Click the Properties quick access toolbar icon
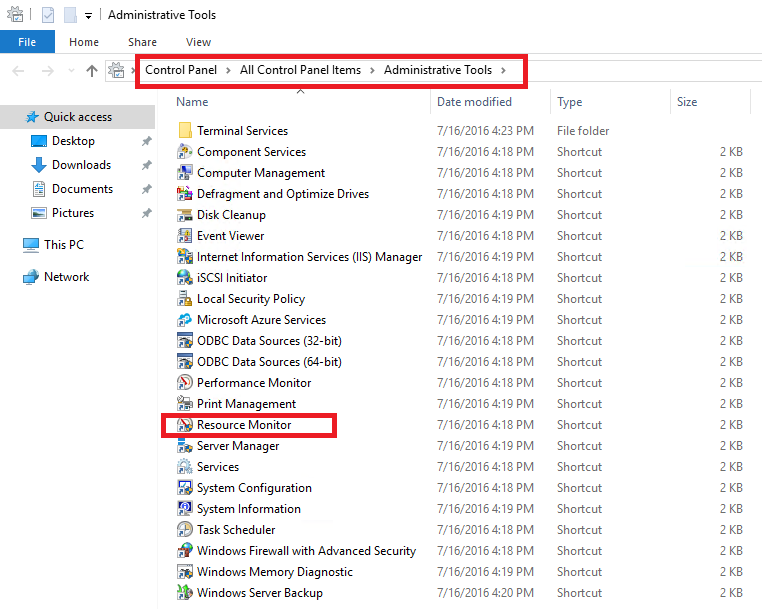This screenshot has height=612, width=762. pos(48,15)
